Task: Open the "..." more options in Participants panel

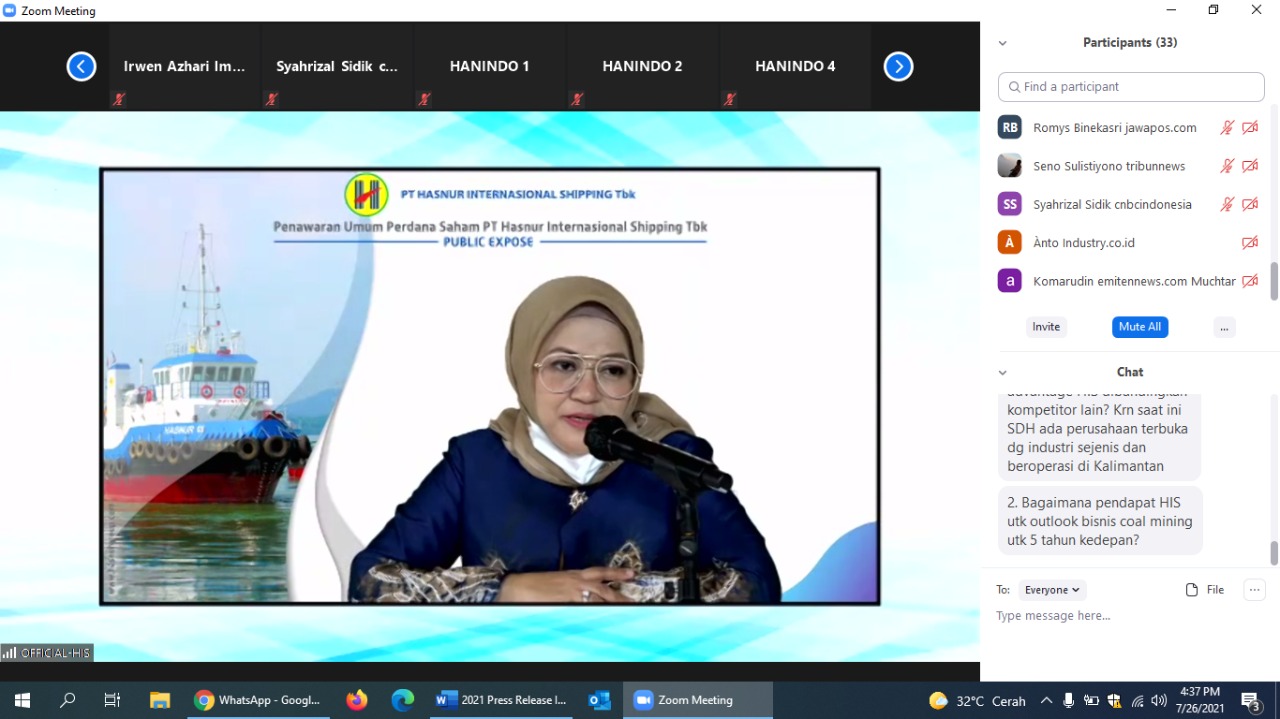Action: (x=1224, y=326)
